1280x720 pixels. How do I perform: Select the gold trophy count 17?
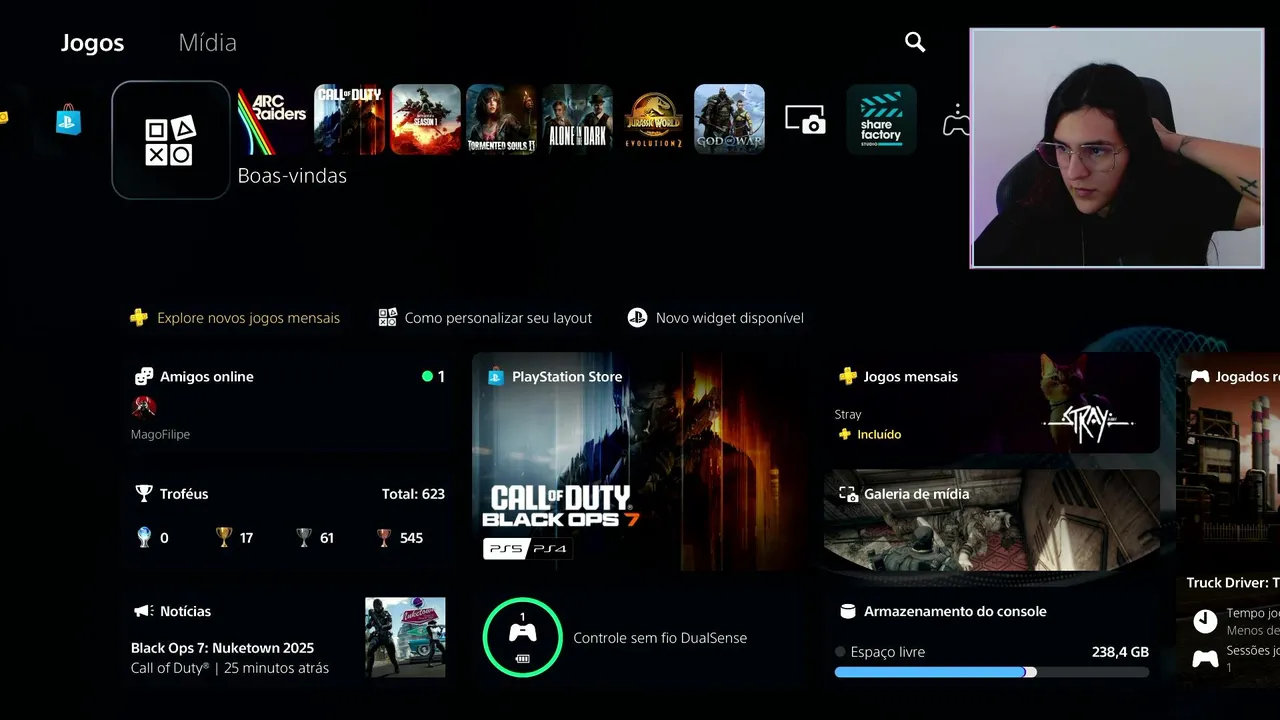pyautogui.click(x=235, y=538)
